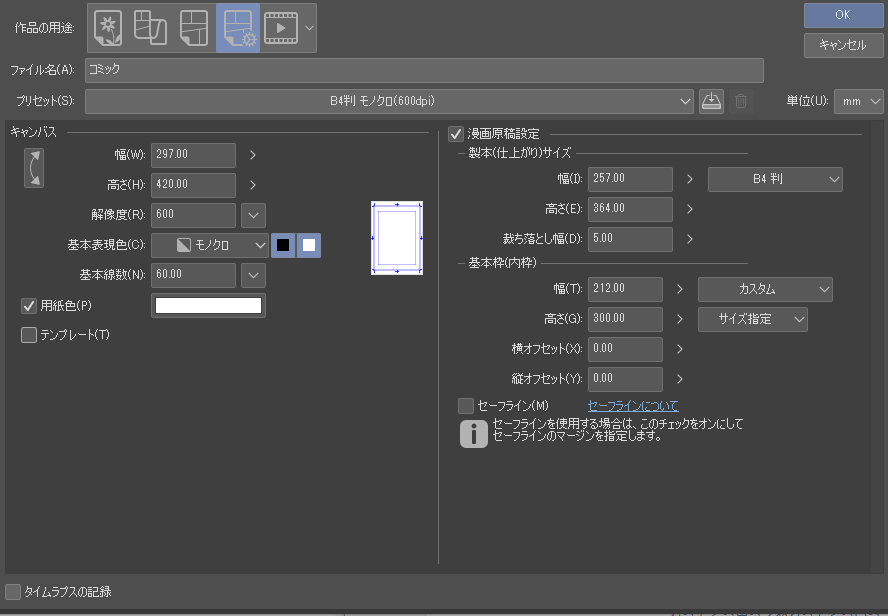Enable the セーフライン(M) checkbox
The height and width of the screenshot is (616, 888).
click(x=466, y=406)
